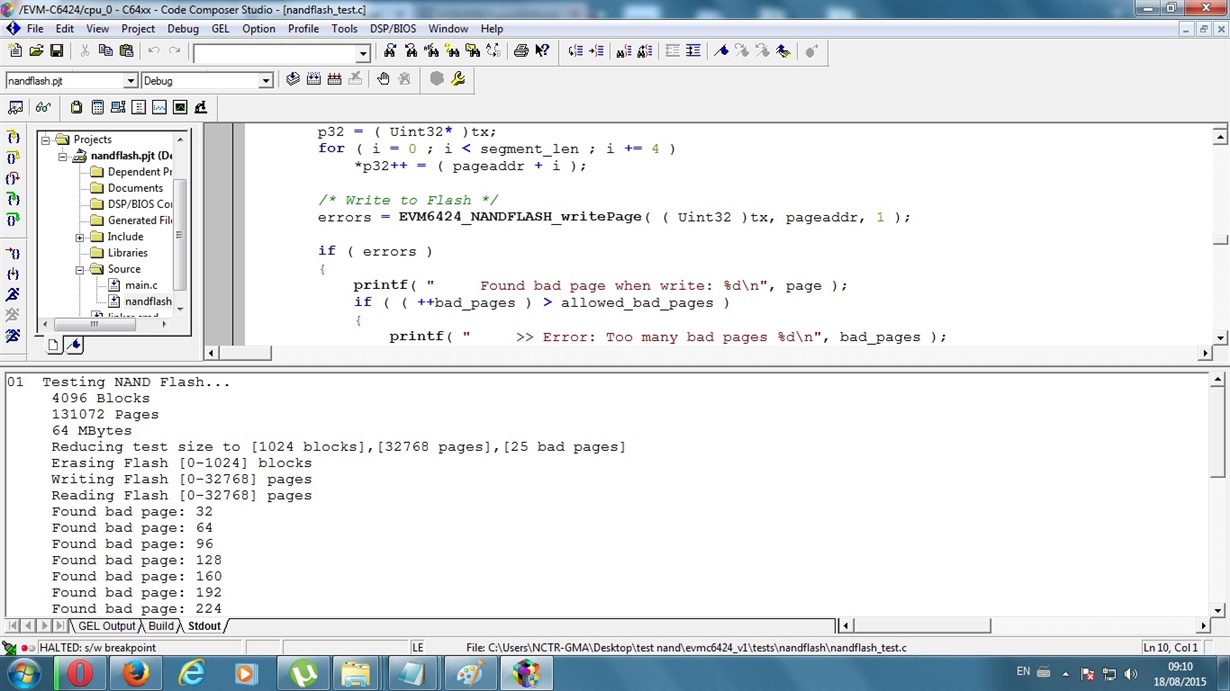Click the graph window icon
The image size is (1230, 691).
[159, 107]
